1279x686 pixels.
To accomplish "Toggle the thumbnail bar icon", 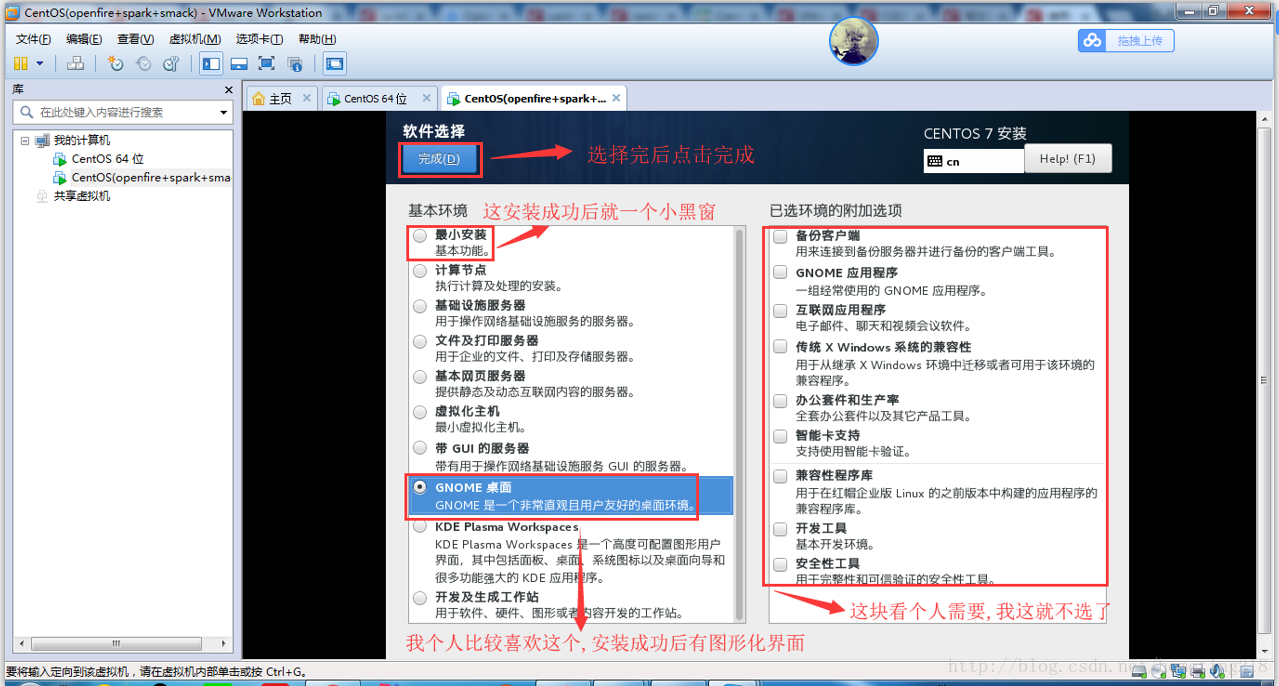I will 239,64.
